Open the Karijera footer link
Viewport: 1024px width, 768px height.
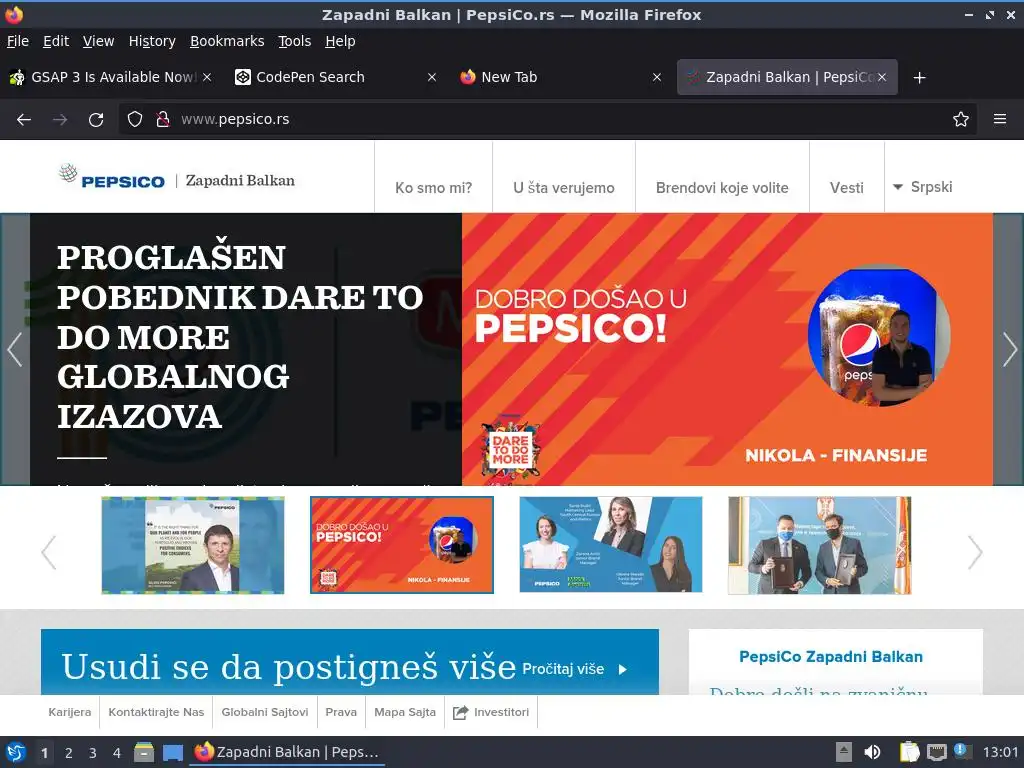pyautogui.click(x=70, y=712)
